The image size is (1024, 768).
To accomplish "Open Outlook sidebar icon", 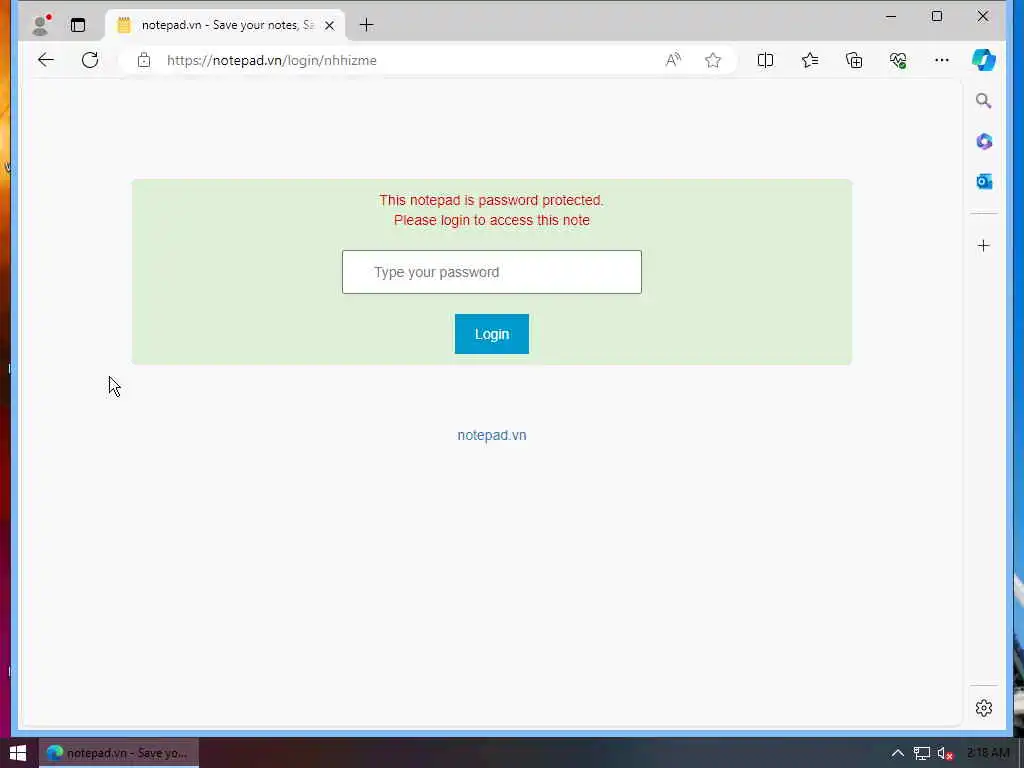I will [x=984, y=182].
